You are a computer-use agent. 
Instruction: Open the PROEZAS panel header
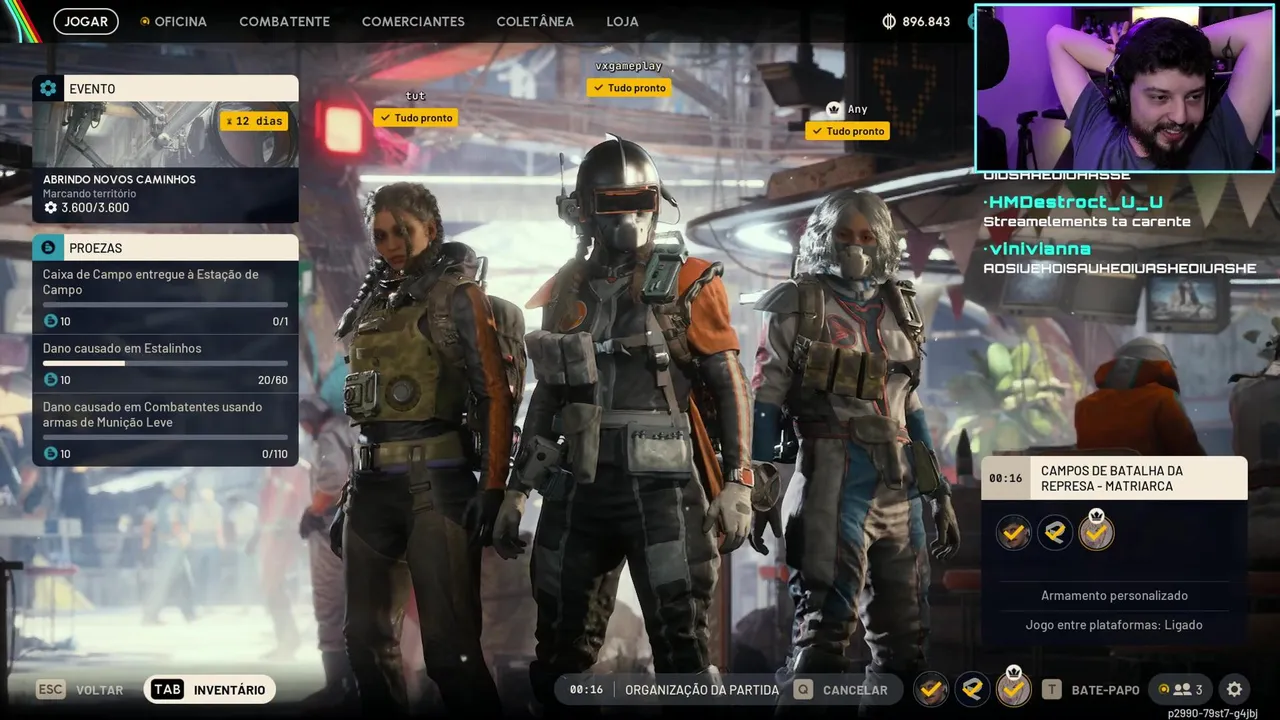click(x=165, y=247)
